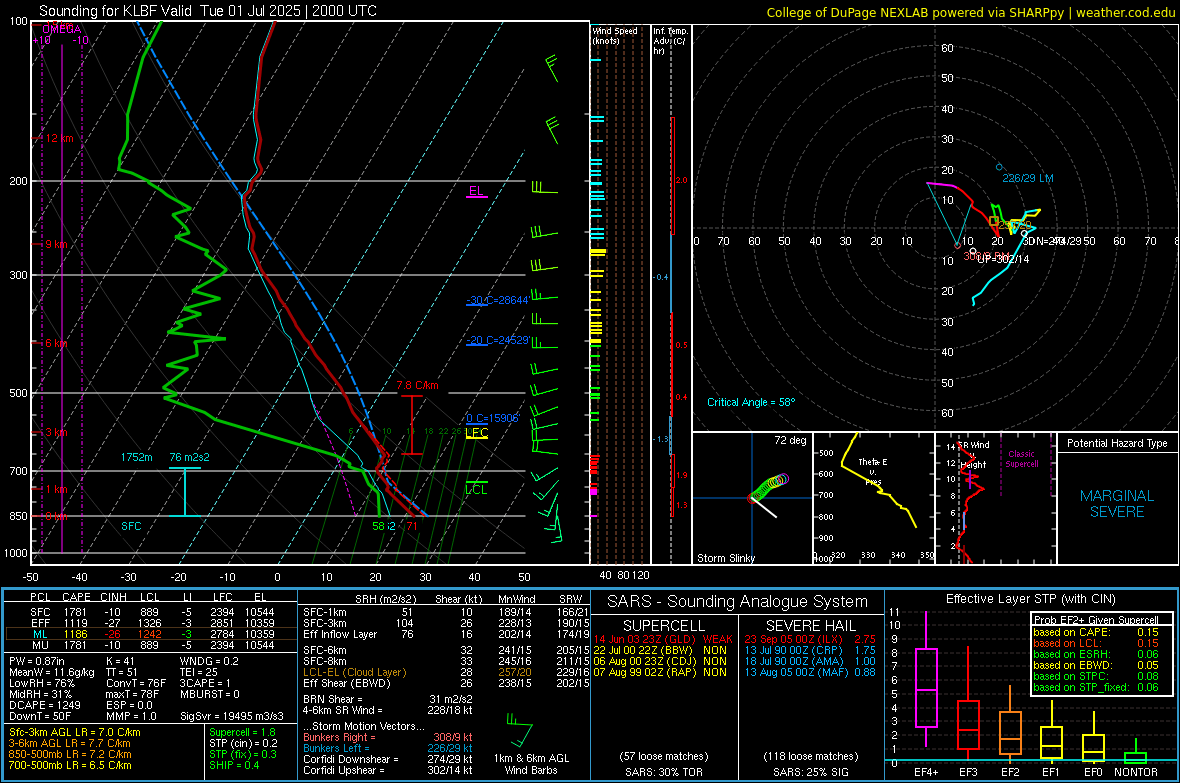Click the cyan '76 m2s2' label

190,457
